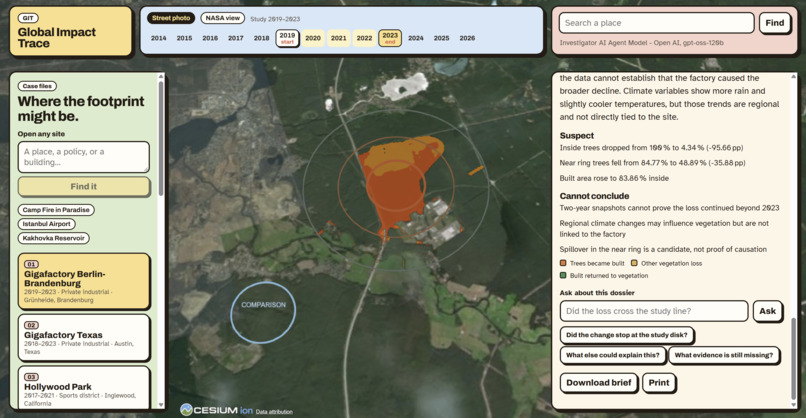
Task: Select year 2015 on timeline
Action: 184,38
